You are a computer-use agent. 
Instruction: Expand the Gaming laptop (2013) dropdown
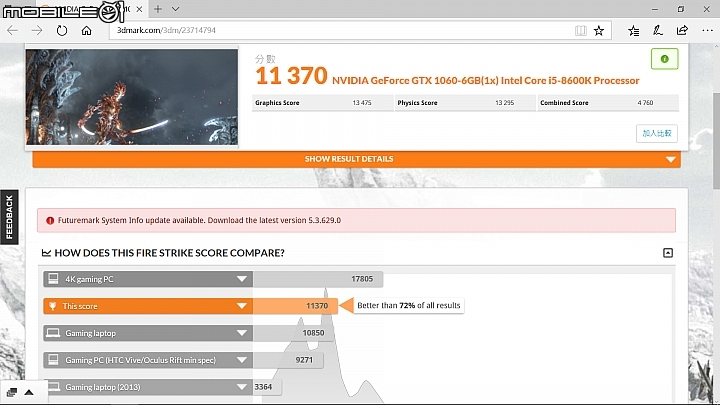tap(242, 388)
